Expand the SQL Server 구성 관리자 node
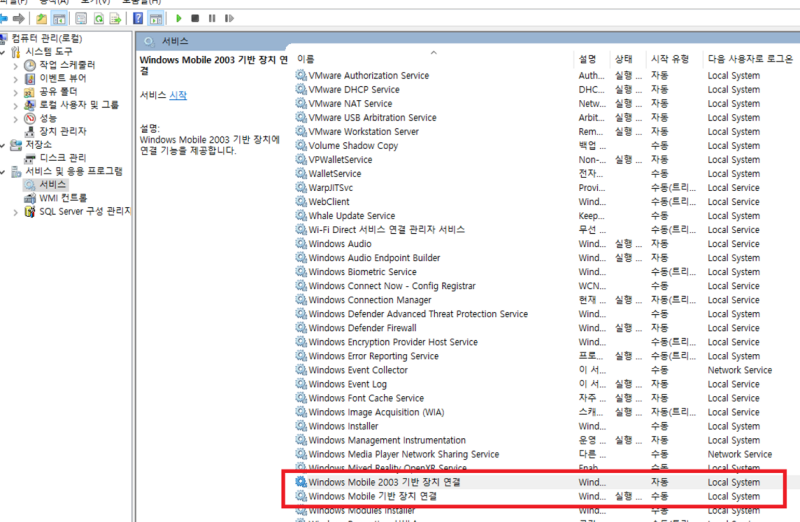 [x=15, y=212]
